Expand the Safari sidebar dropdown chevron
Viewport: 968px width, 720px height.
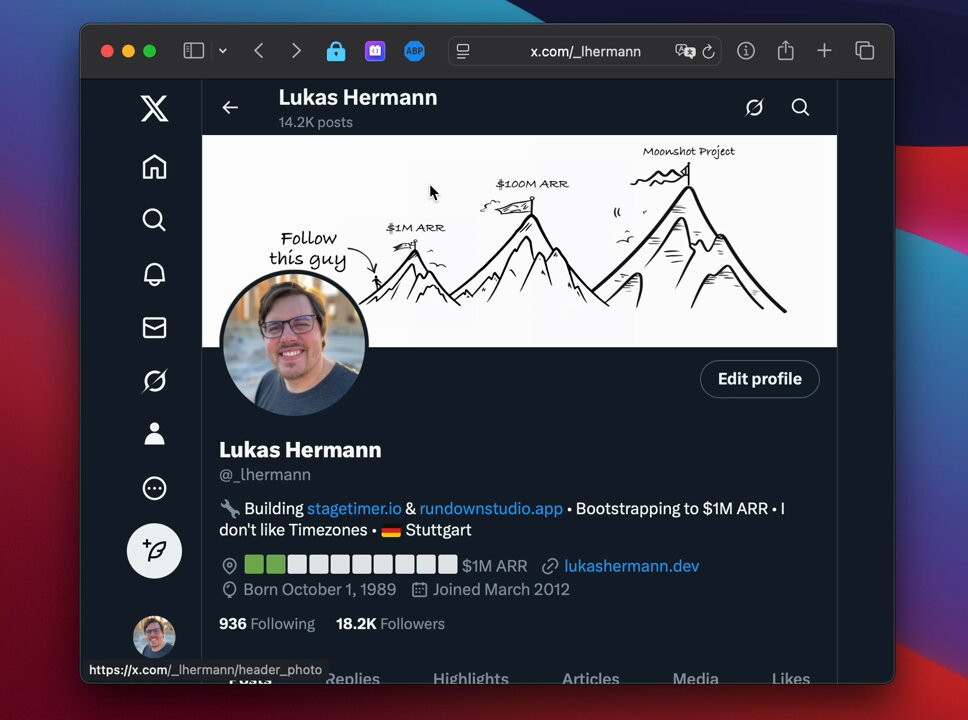(x=223, y=51)
